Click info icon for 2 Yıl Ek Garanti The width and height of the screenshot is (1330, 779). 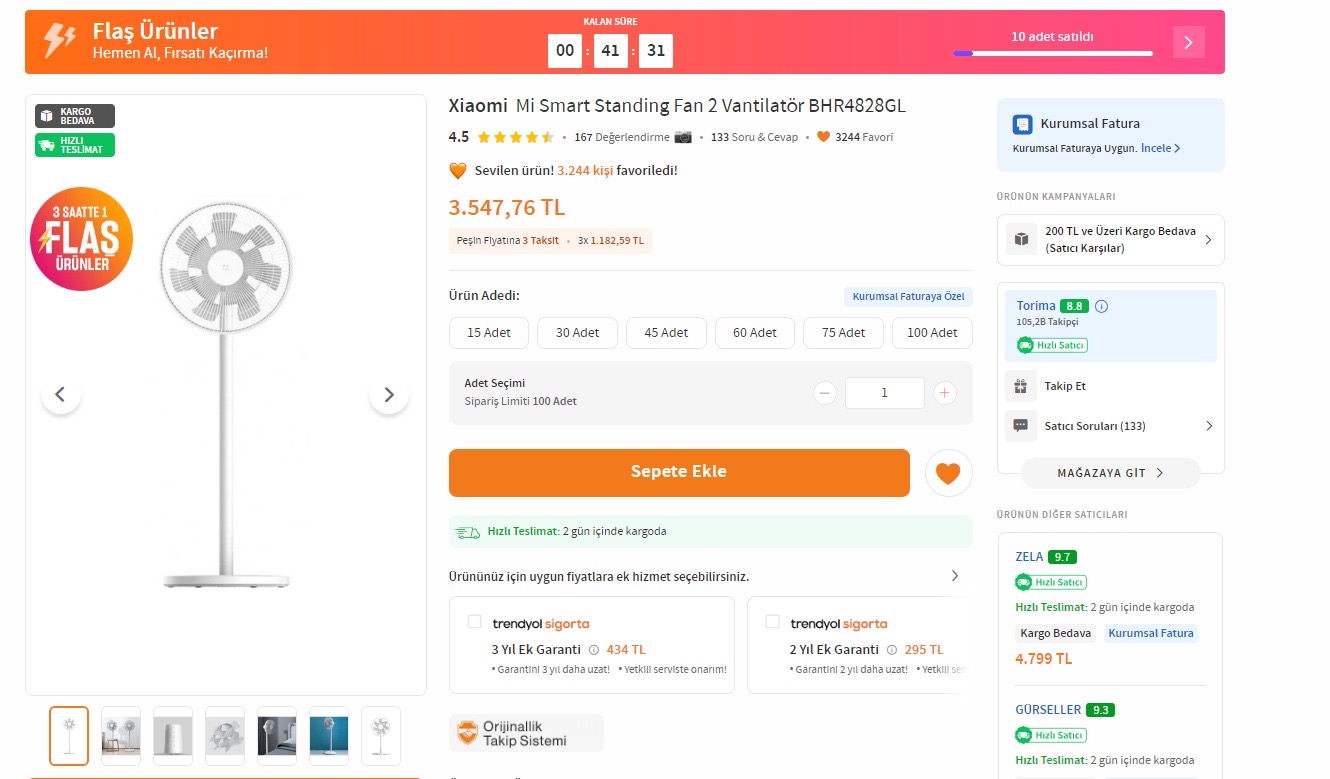click(892, 649)
